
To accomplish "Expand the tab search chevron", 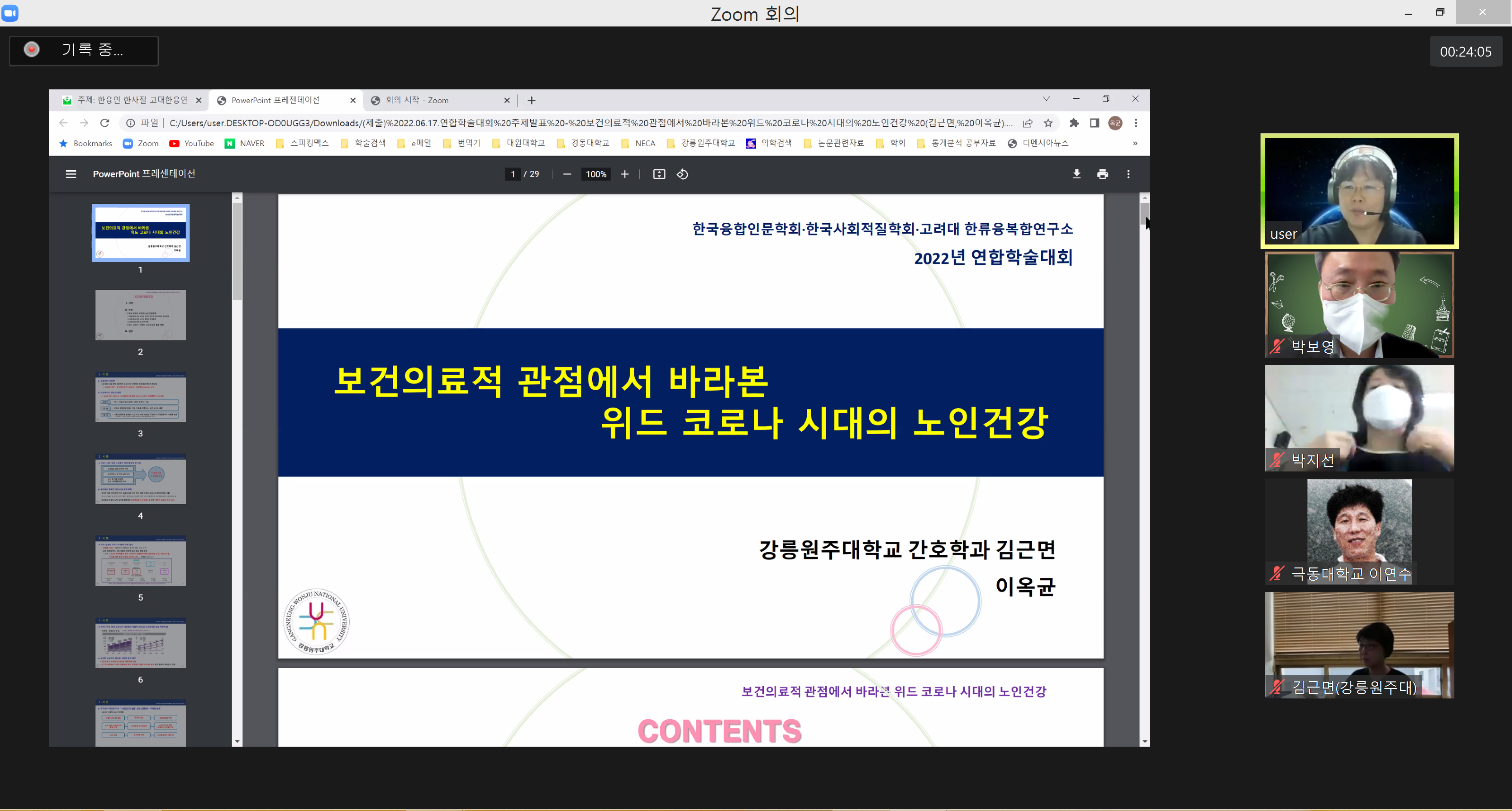I will coord(1046,99).
